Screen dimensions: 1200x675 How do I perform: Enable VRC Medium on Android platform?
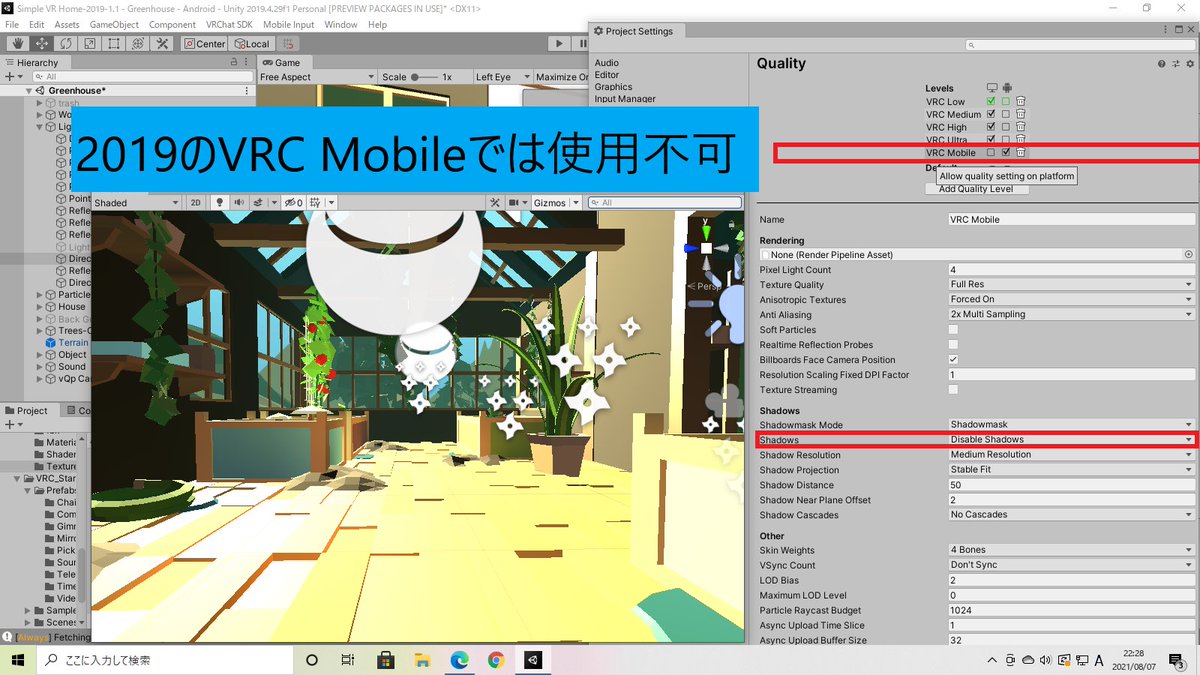click(1006, 114)
